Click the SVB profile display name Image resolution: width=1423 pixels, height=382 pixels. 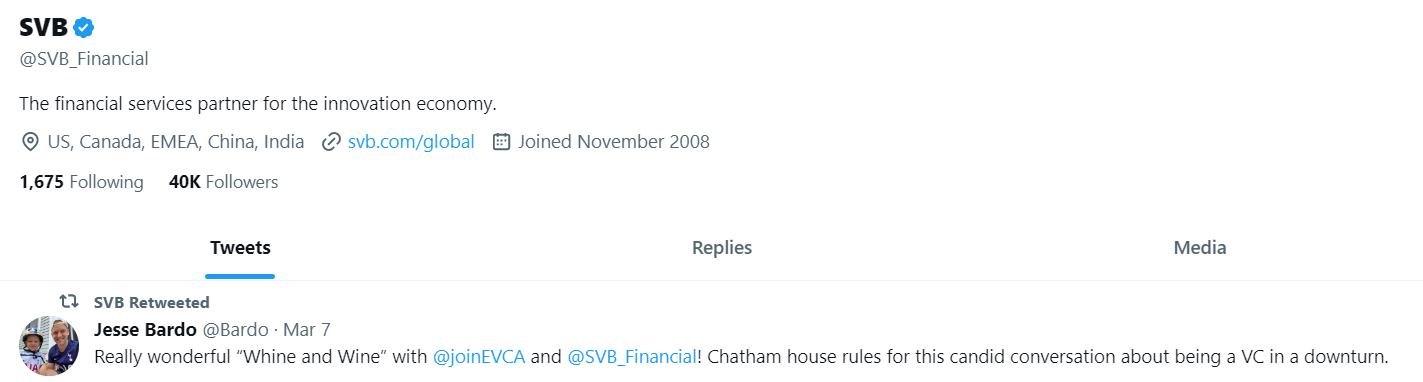point(43,28)
